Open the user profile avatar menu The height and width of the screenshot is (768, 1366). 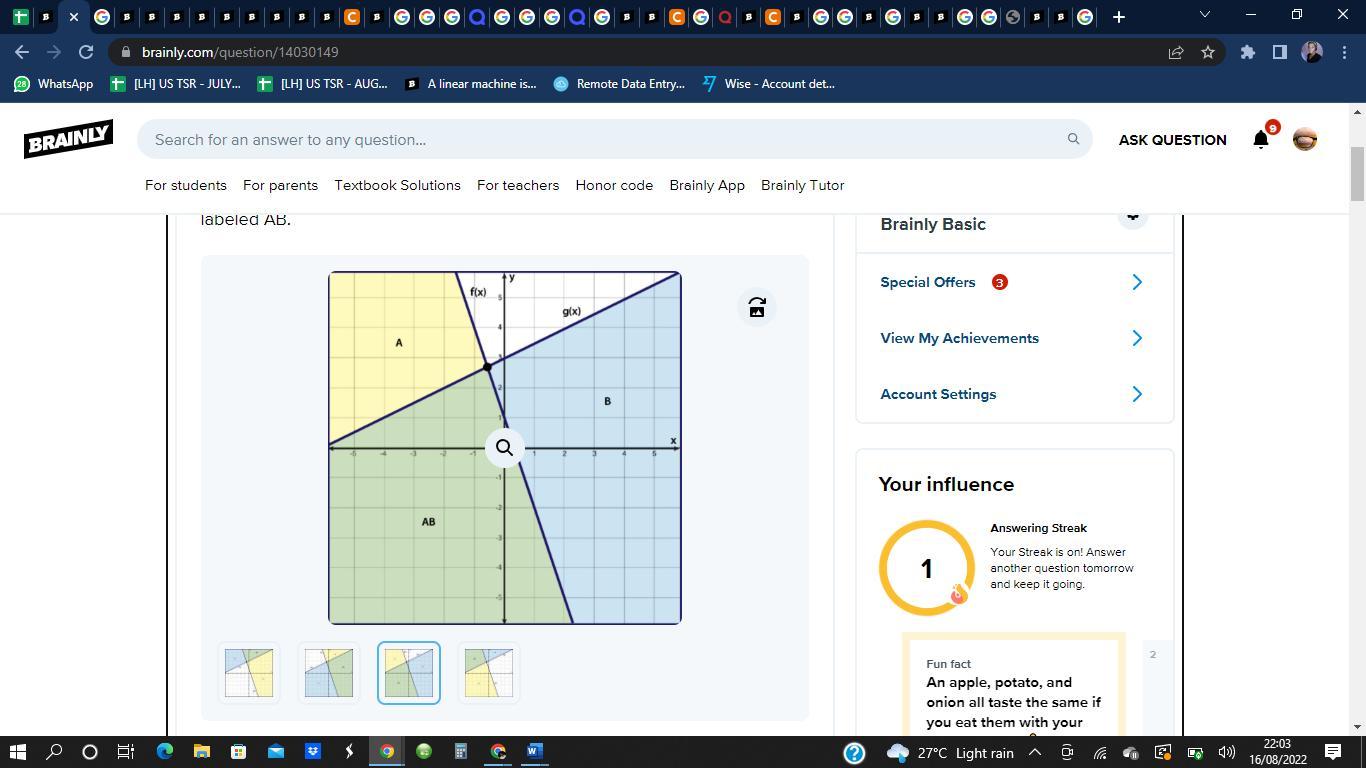(1305, 140)
